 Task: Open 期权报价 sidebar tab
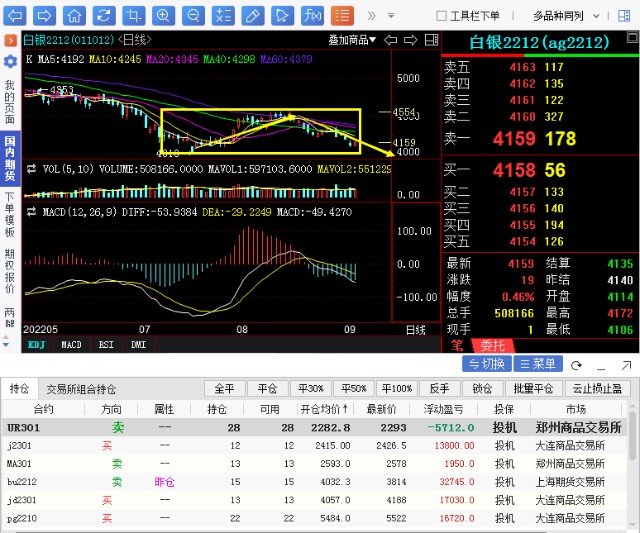9,271
